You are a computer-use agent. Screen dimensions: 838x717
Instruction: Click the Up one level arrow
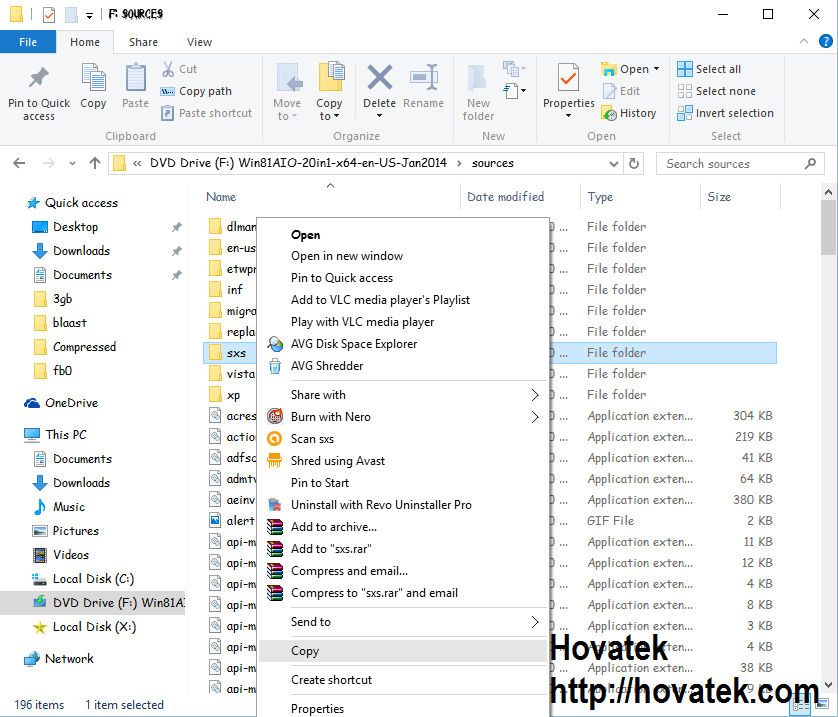pos(95,163)
